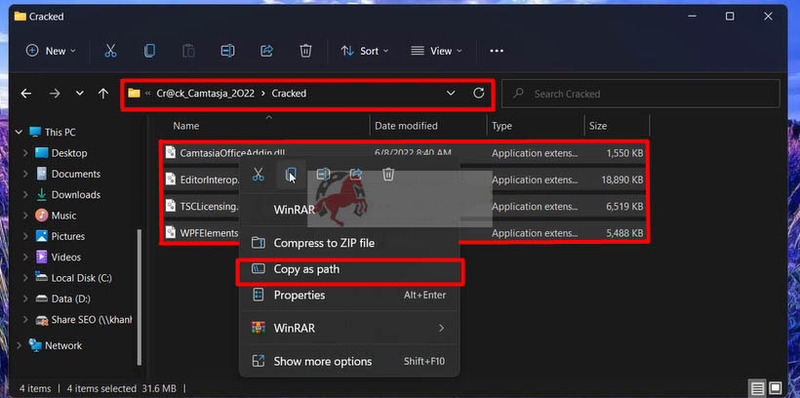The width and height of the screenshot is (800, 398).
Task: Click the 6/8/2022 8:40 AM date cell
Action: [x=413, y=153]
